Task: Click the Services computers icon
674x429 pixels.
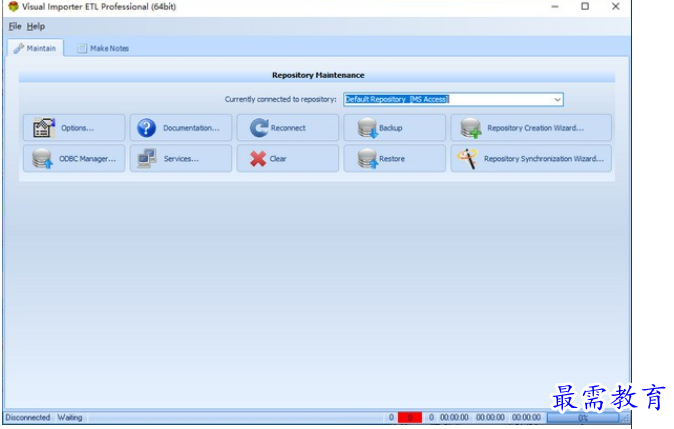Action: point(147,158)
